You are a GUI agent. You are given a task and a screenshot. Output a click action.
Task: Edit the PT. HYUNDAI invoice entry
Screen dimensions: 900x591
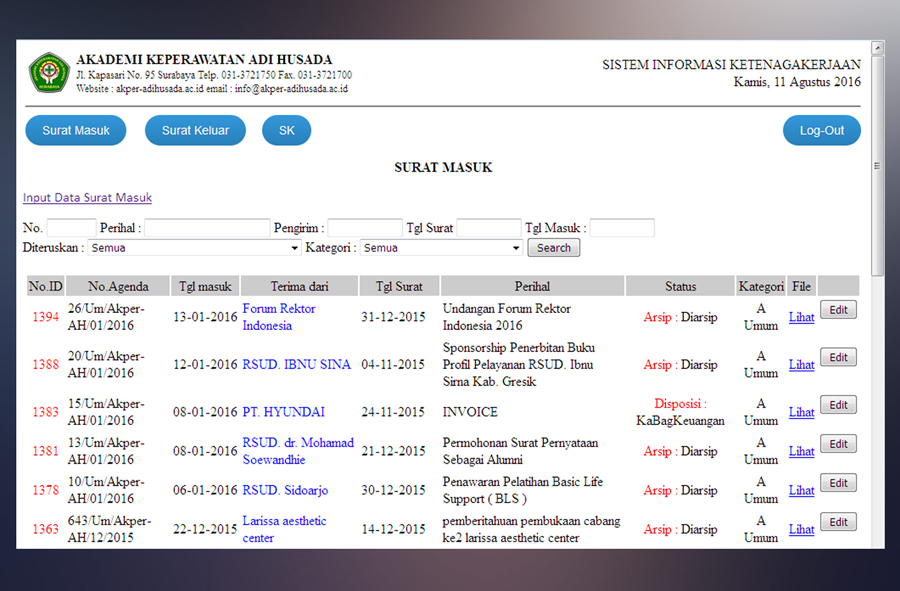838,405
